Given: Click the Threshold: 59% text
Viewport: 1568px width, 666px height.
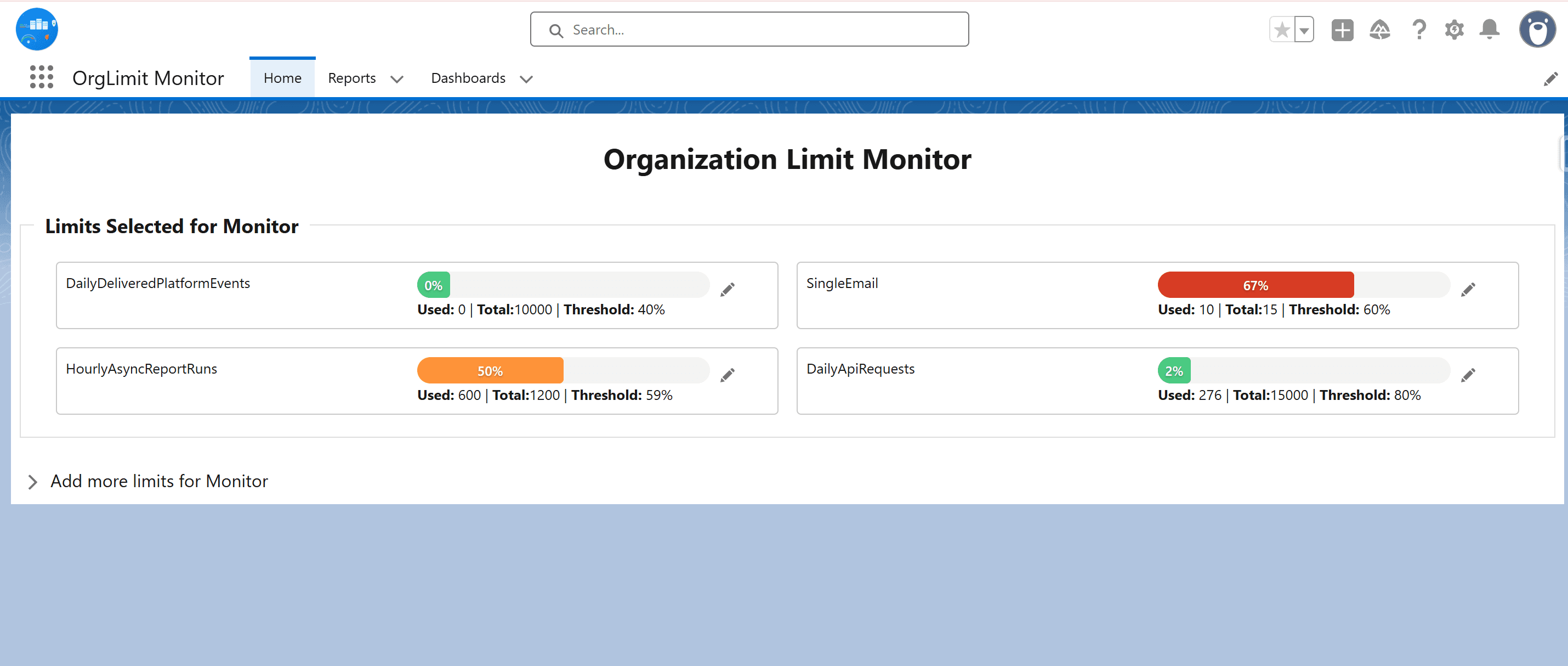Looking at the screenshot, I should coord(622,395).
